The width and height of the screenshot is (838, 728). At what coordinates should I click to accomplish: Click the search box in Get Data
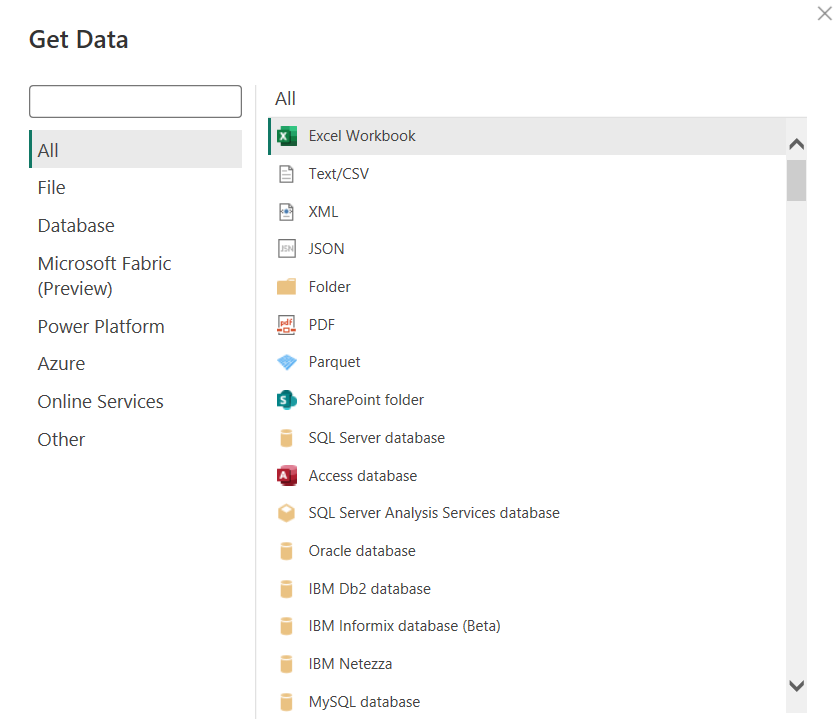pyautogui.click(x=135, y=102)
